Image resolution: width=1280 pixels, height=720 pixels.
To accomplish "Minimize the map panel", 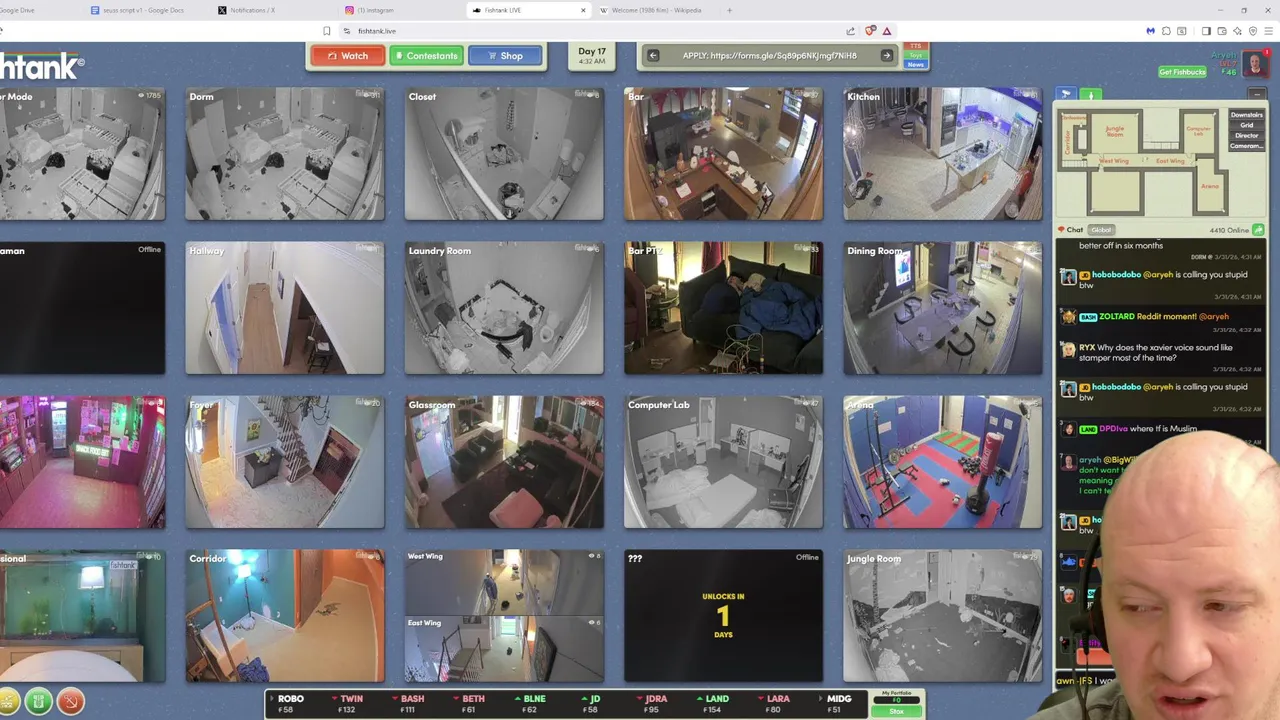I will pyautogui.click(x=1257, y=94).
